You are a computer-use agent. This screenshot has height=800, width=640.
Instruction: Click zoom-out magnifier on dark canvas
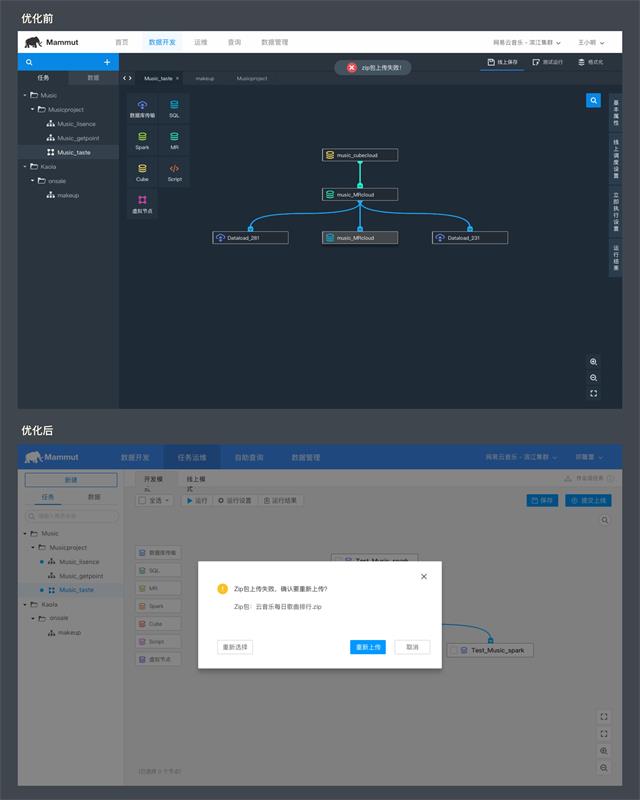pyautogui.click(x=594, y=378)
